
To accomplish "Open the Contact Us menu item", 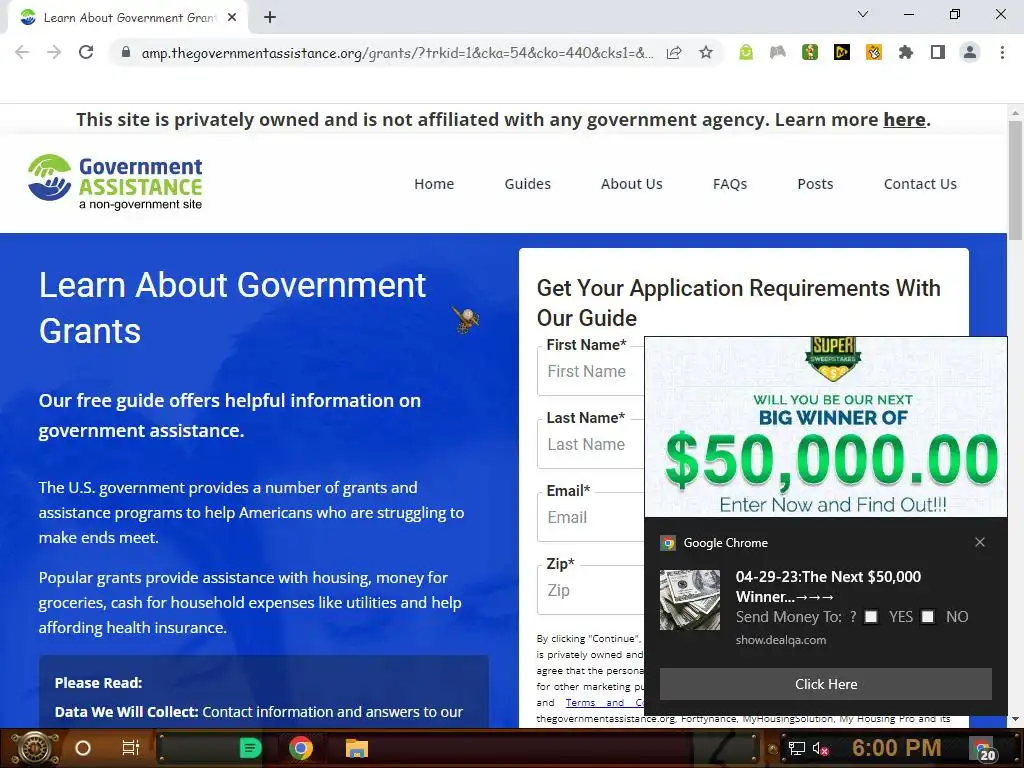I will tap(920, 184).
